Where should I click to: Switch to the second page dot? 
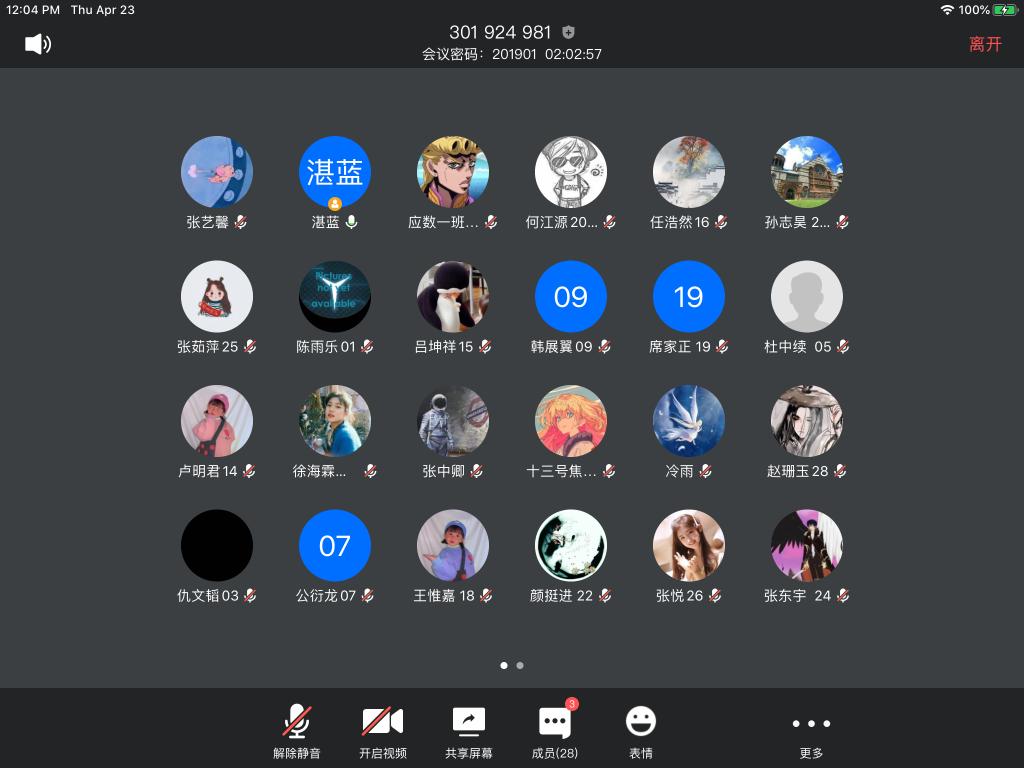tap(520, 665)
